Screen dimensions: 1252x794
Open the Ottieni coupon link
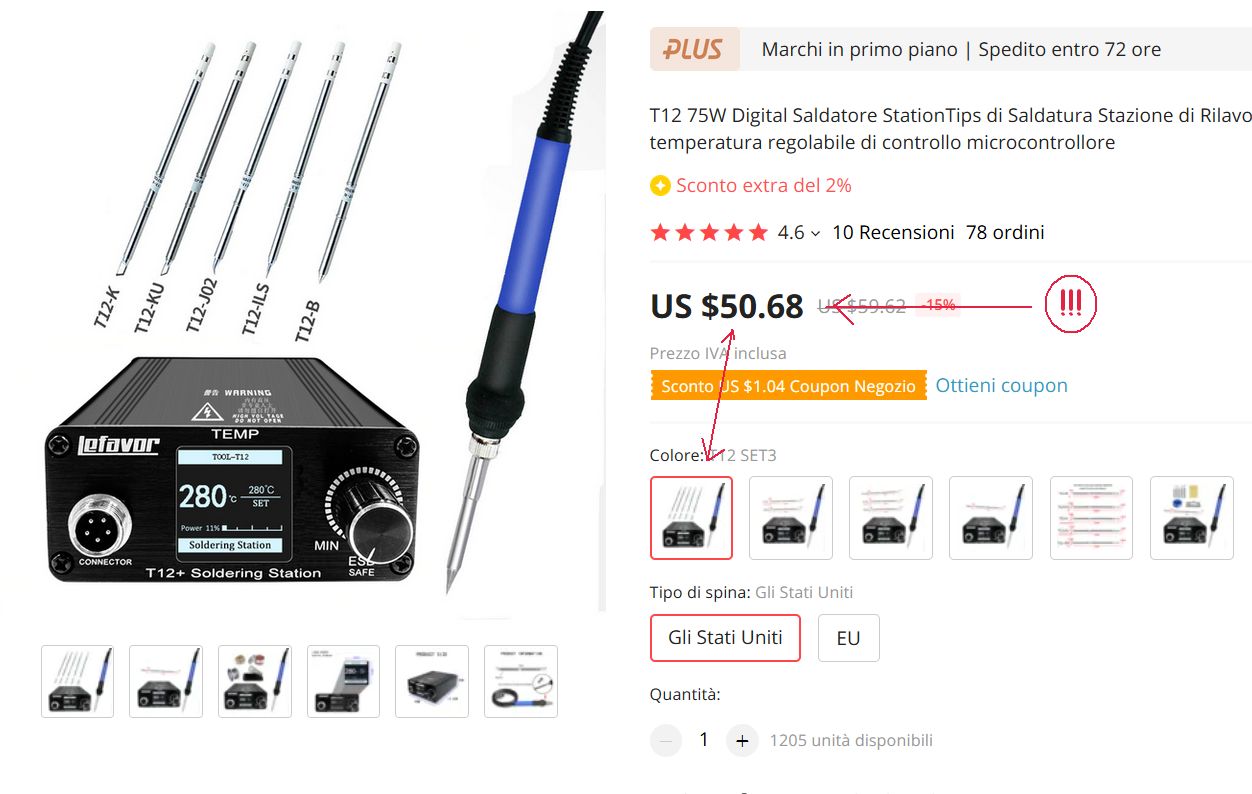tap(1001, 386)
